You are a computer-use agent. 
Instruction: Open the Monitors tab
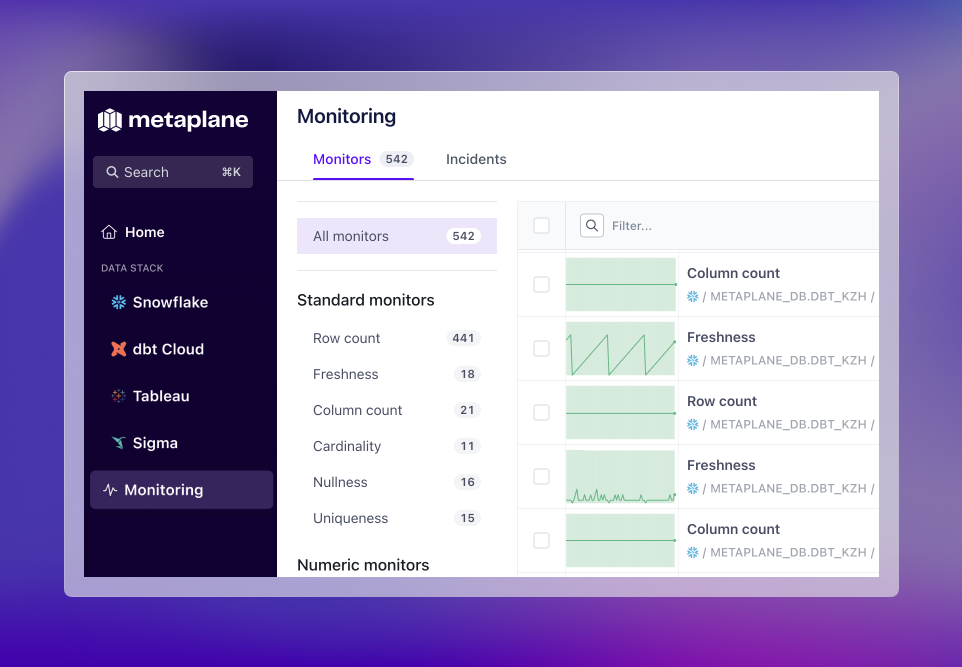pos(342,159)
